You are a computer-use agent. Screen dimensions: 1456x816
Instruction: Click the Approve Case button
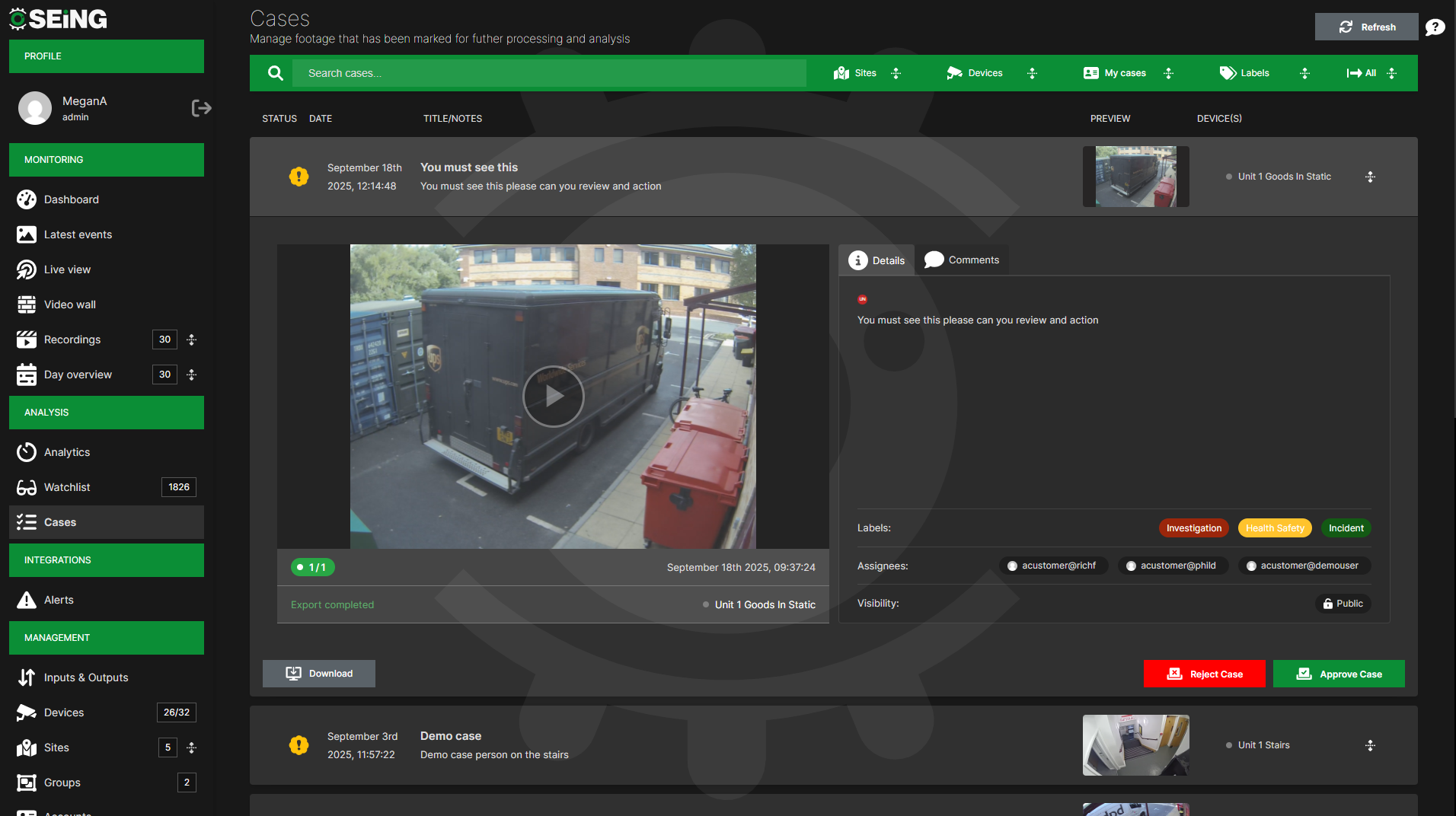click(x=1338, y=674)
